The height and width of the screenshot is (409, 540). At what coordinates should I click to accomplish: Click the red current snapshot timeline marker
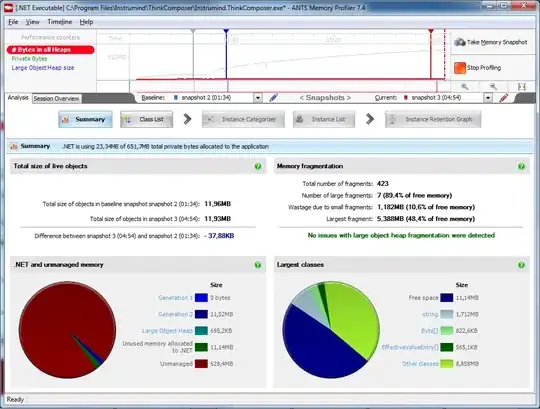coord(431,31)
